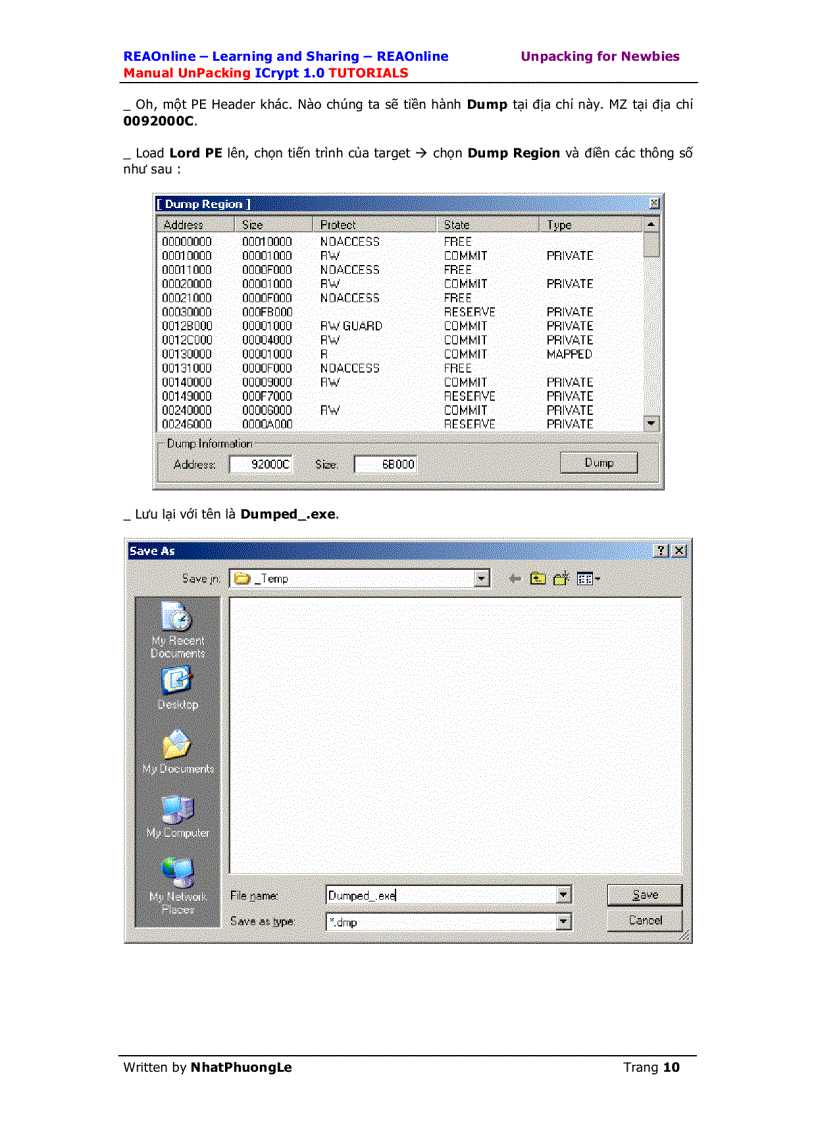Click the back navigation arrow
This screenshot has width=816, height=1123.
click(x=514, y=578)
